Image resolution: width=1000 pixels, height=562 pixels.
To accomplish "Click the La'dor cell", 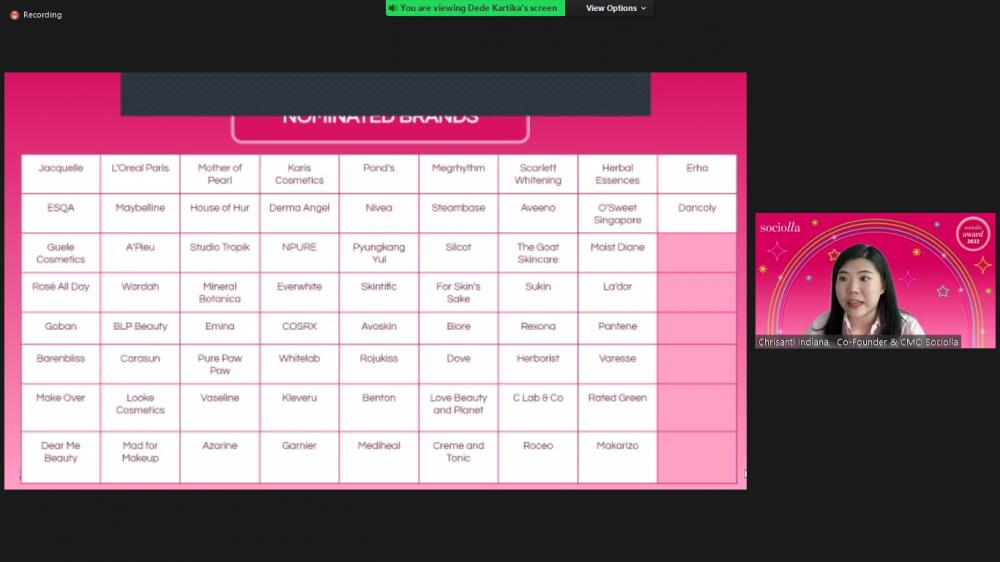I will (x=617, y=293).
